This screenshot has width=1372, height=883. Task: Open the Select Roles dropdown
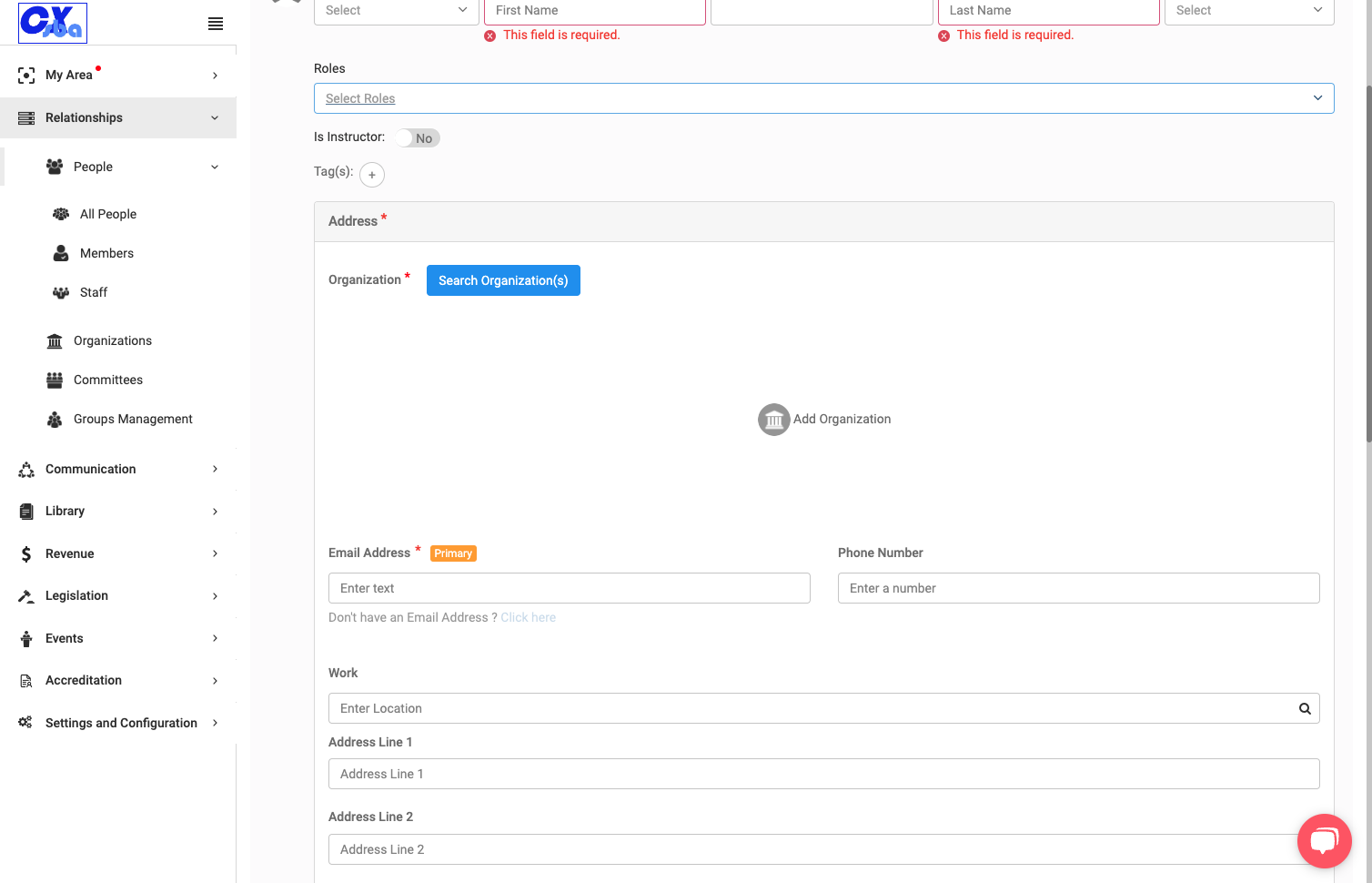click(824, 98)
